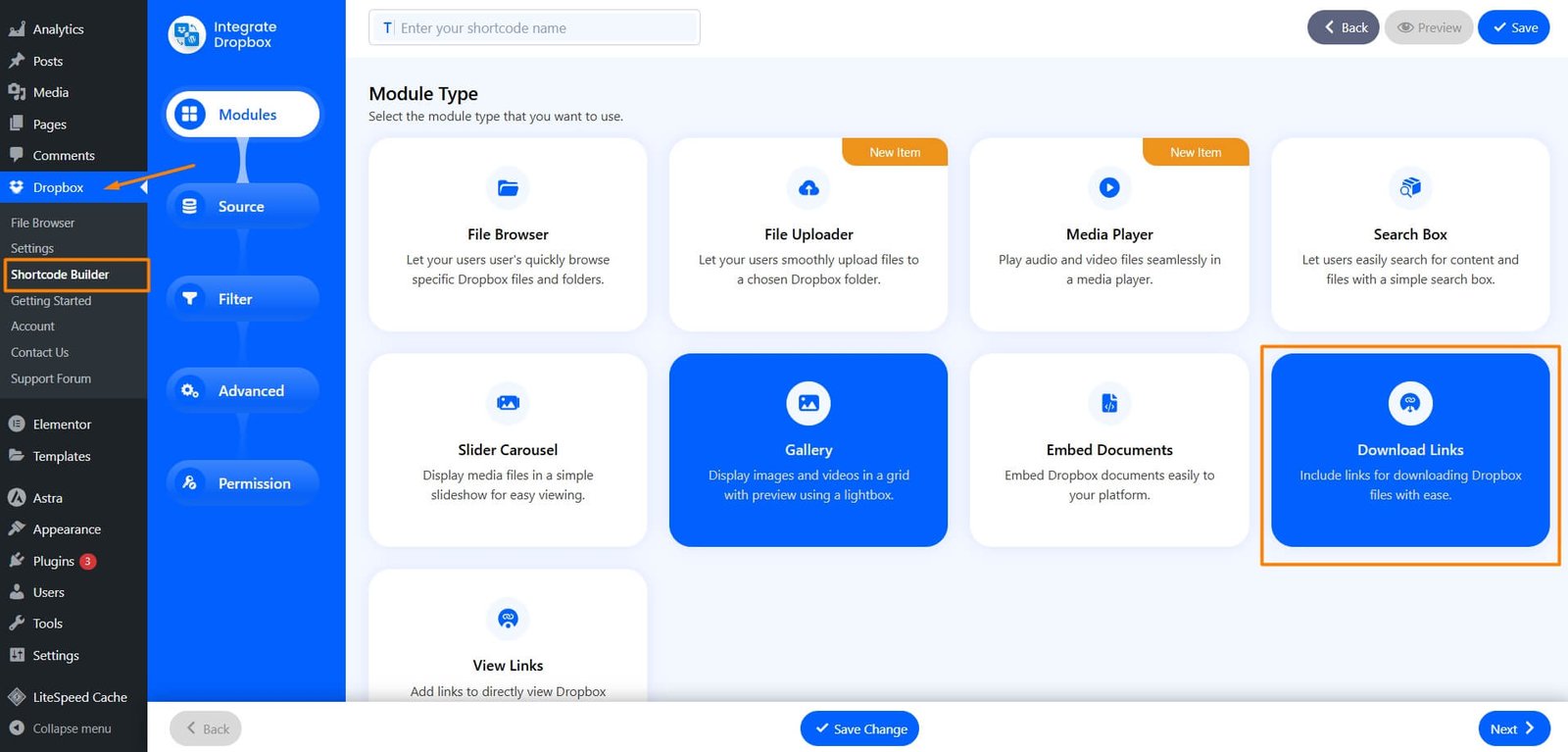
Task: Click the Filter funnel icon
Action: [189, 298]
